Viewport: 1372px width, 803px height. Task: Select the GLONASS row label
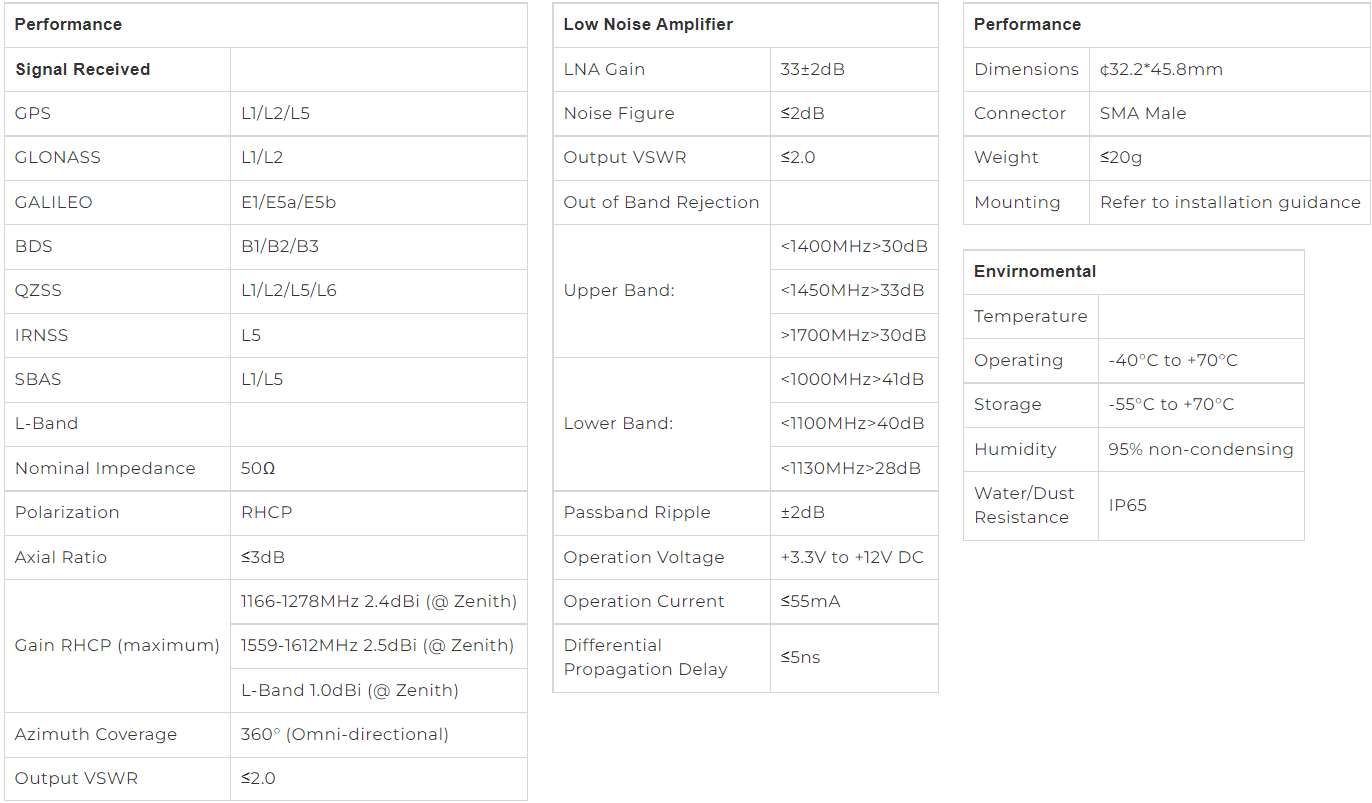tap(58, 158)
